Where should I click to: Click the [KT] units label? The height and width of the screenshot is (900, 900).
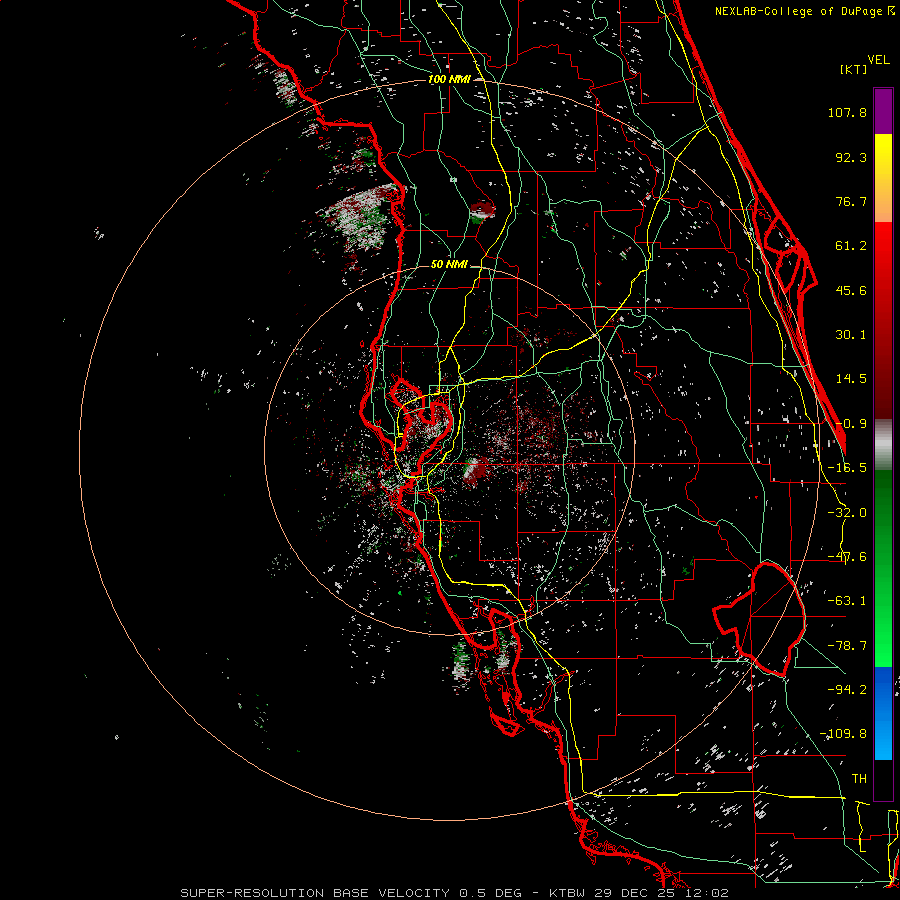pyautogui.click(x=854, y=69)
